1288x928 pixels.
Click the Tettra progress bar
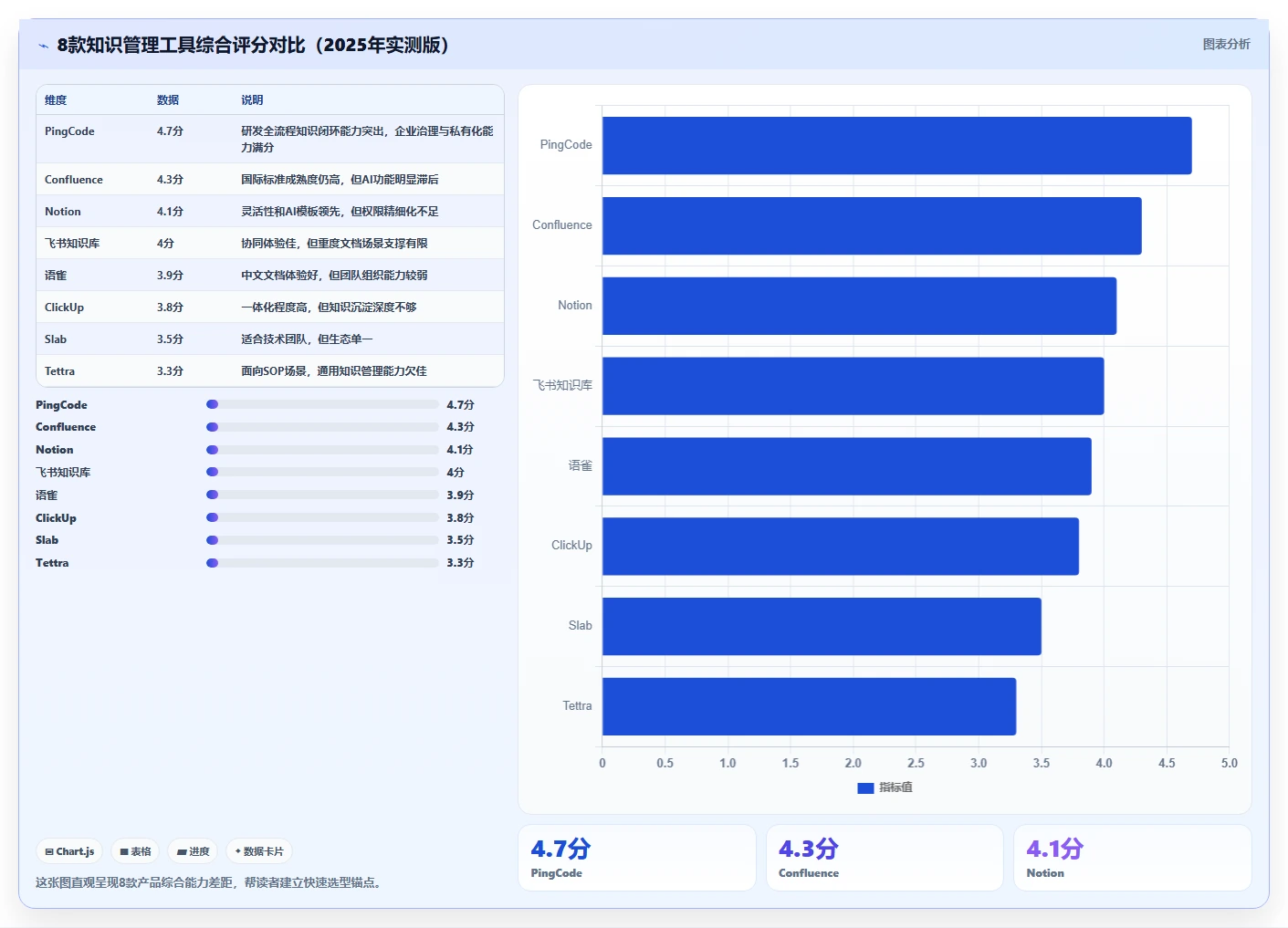(322, 563)
